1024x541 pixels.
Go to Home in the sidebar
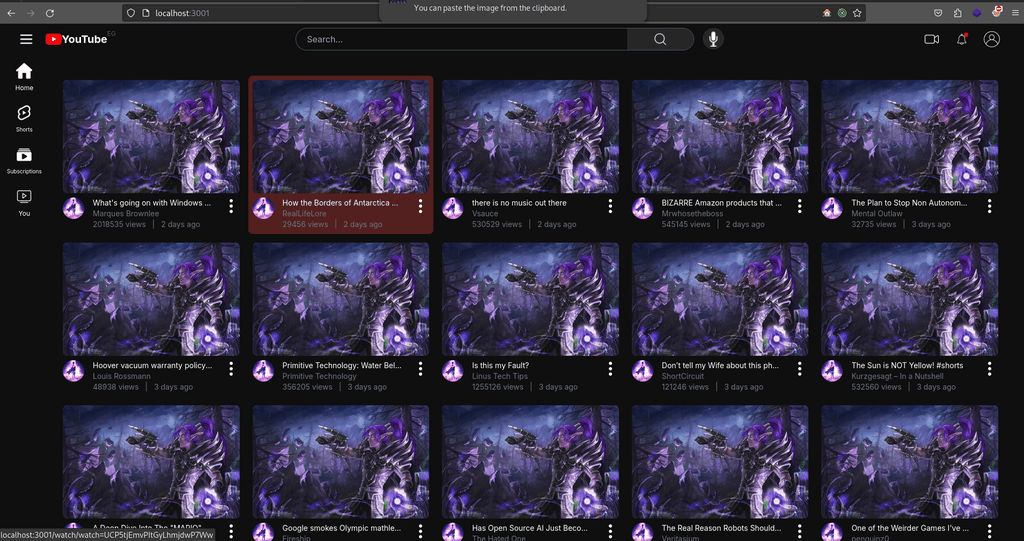click(x=24, y=76)
